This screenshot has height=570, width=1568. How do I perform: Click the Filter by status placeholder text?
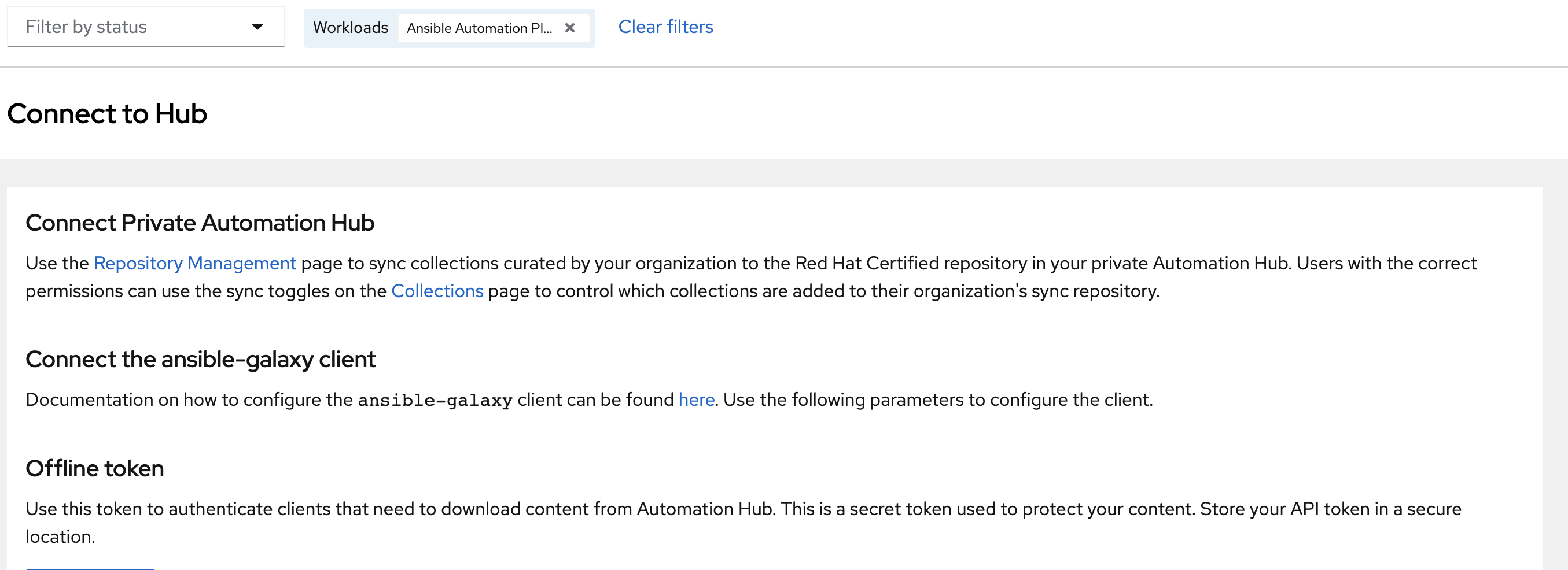tap(86, 27)
